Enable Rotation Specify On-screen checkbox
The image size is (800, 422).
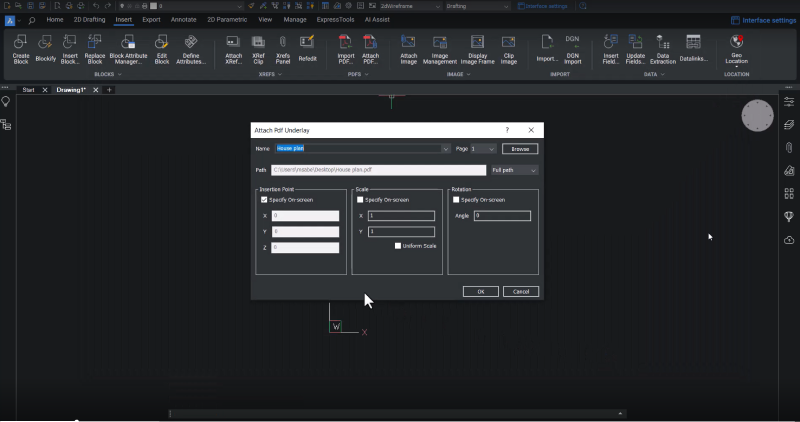click(456, 200)
